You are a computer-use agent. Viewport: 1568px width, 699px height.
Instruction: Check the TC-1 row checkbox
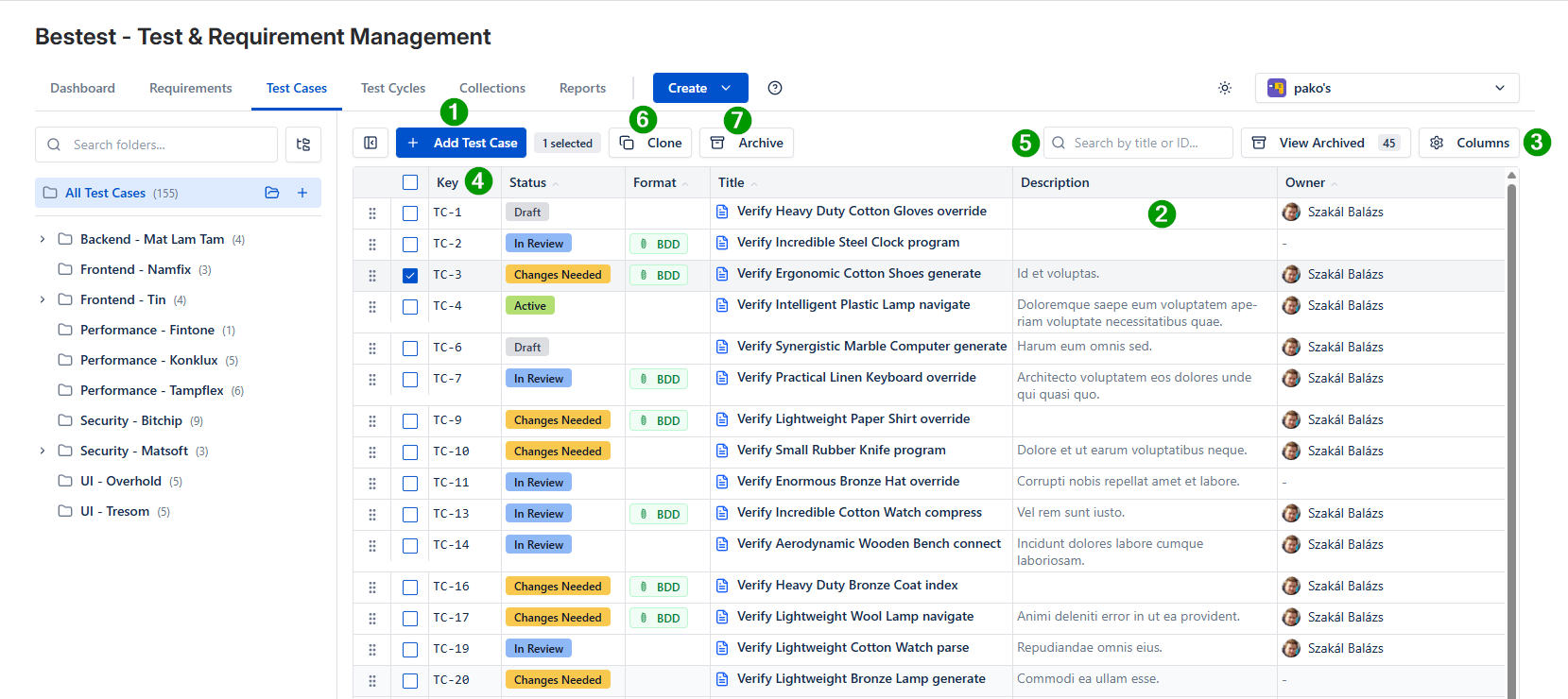(410, 213)
